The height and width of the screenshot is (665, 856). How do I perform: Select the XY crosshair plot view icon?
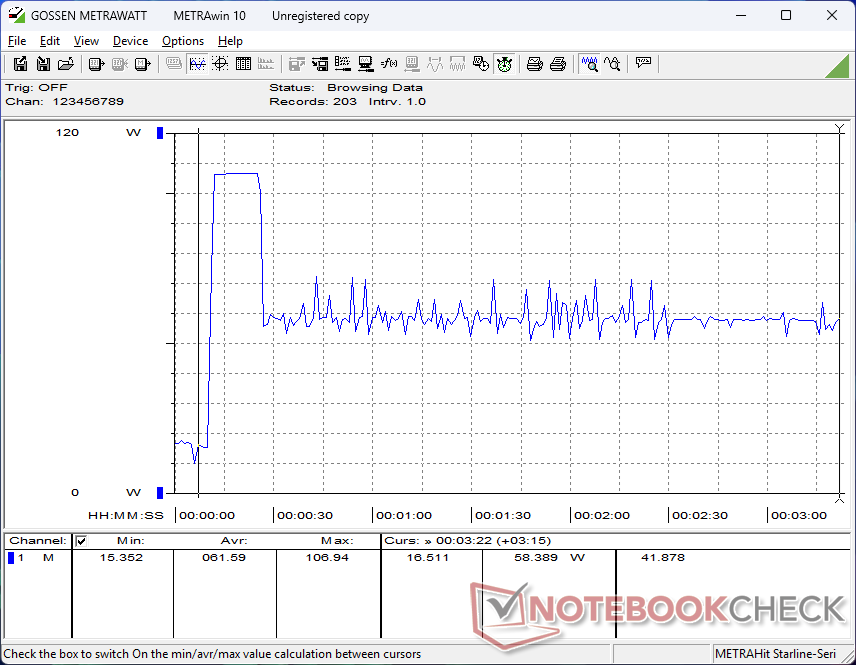point(219,64)
